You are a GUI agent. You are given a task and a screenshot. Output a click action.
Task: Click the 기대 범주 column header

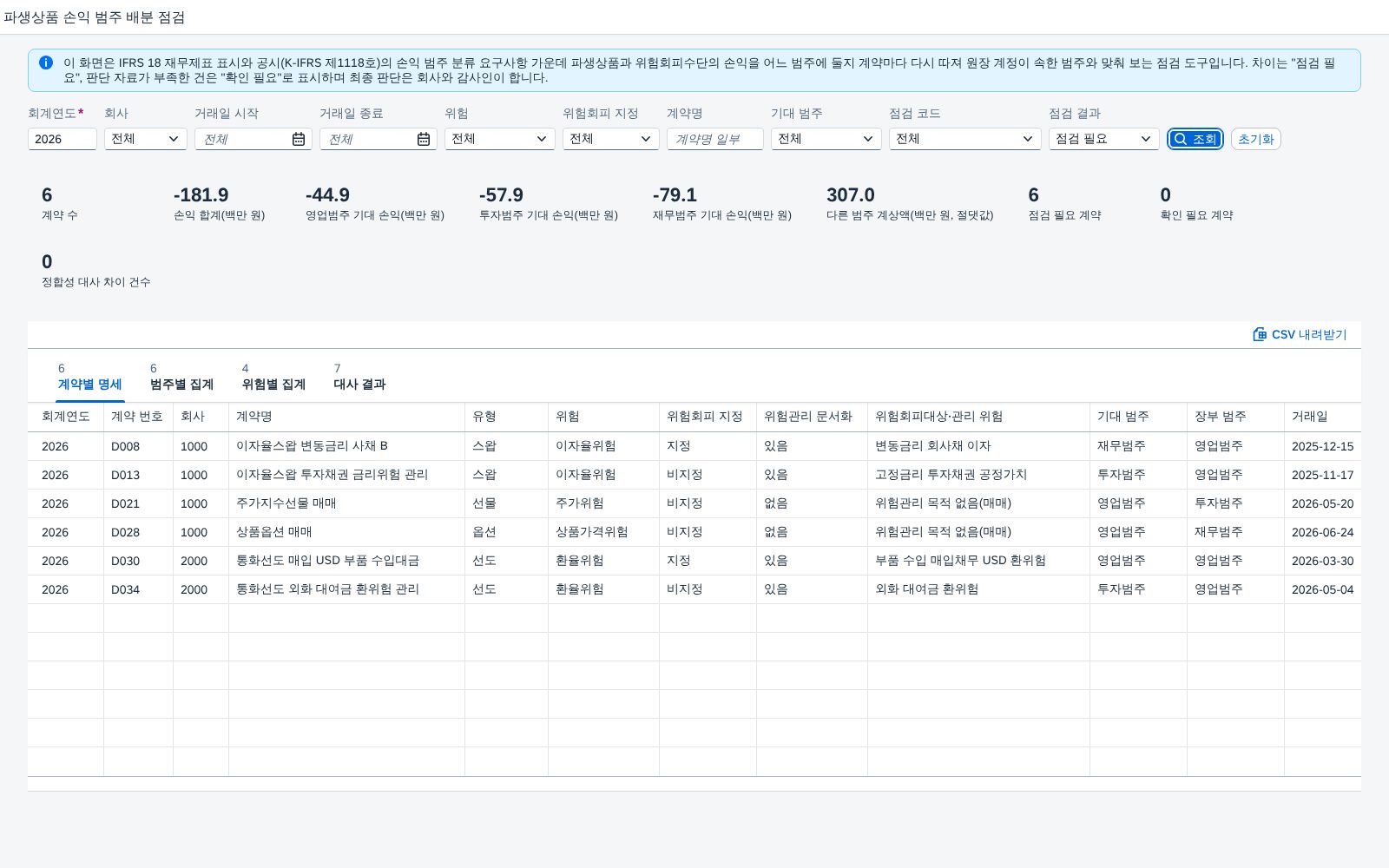pyautogui.click(x=1139, y=417)
